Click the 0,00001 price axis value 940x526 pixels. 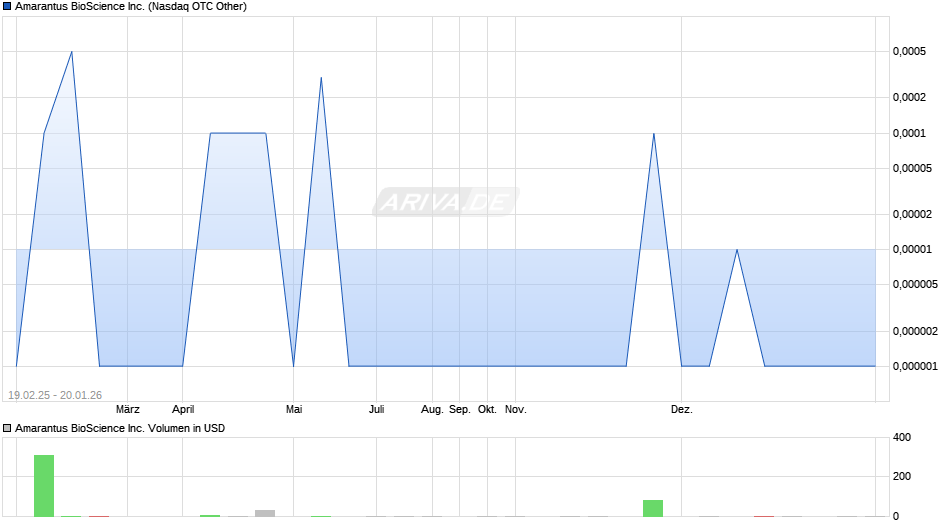coord(912,250)
